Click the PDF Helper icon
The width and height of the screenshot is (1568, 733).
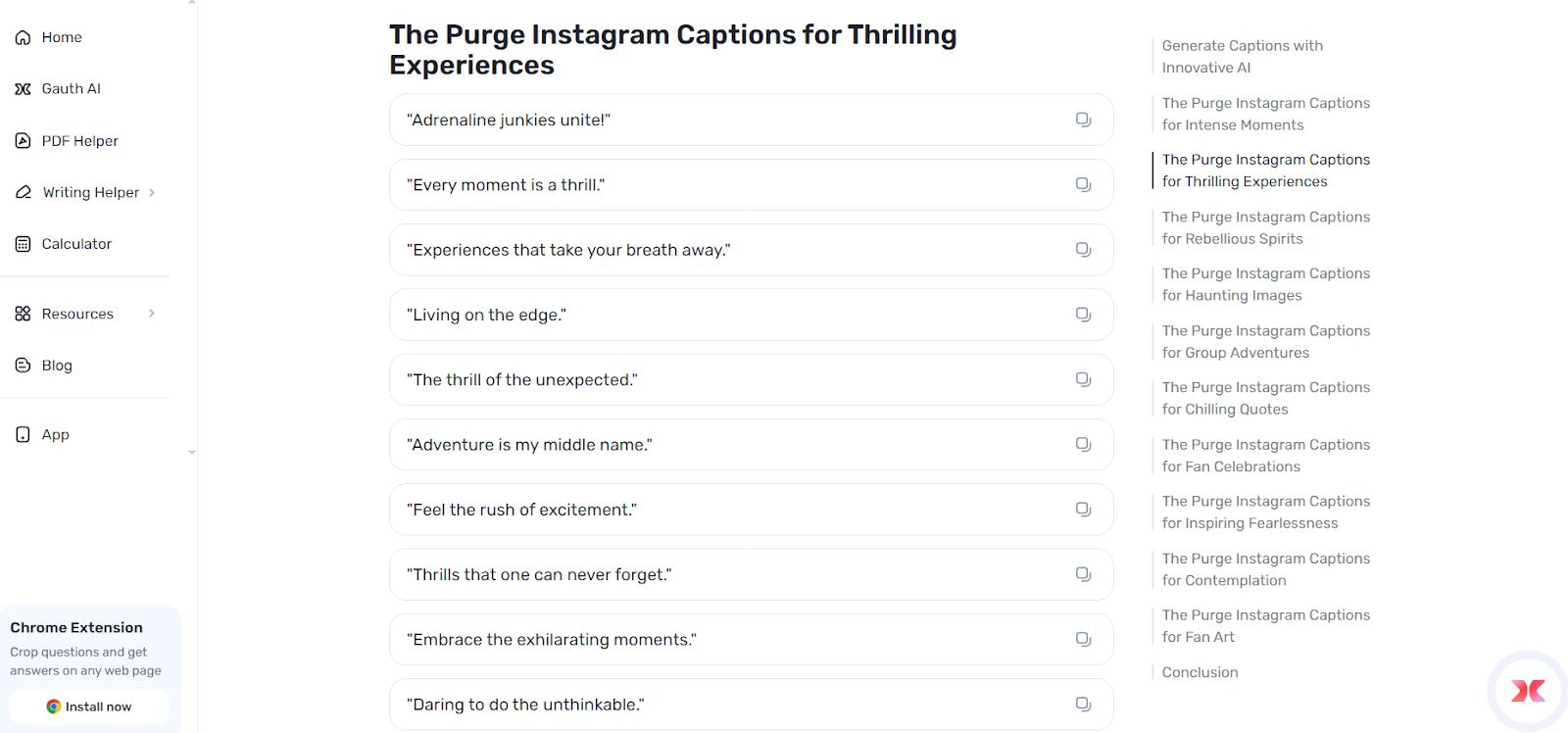23,140
